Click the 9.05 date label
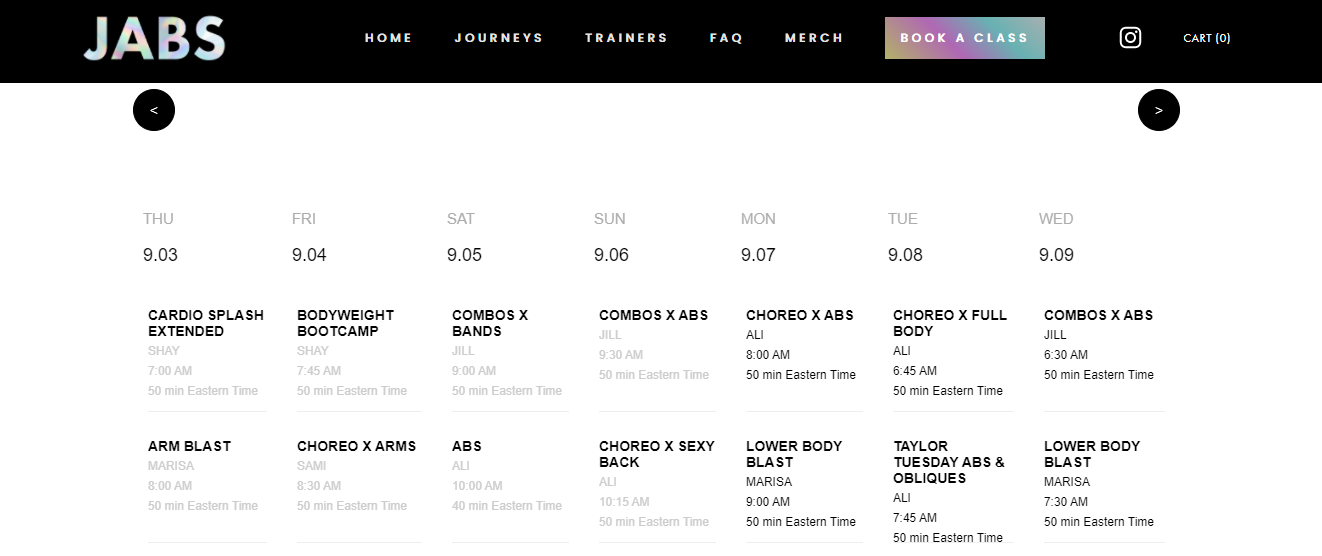Screen dimensions: 1322x556 coord(464,255)
